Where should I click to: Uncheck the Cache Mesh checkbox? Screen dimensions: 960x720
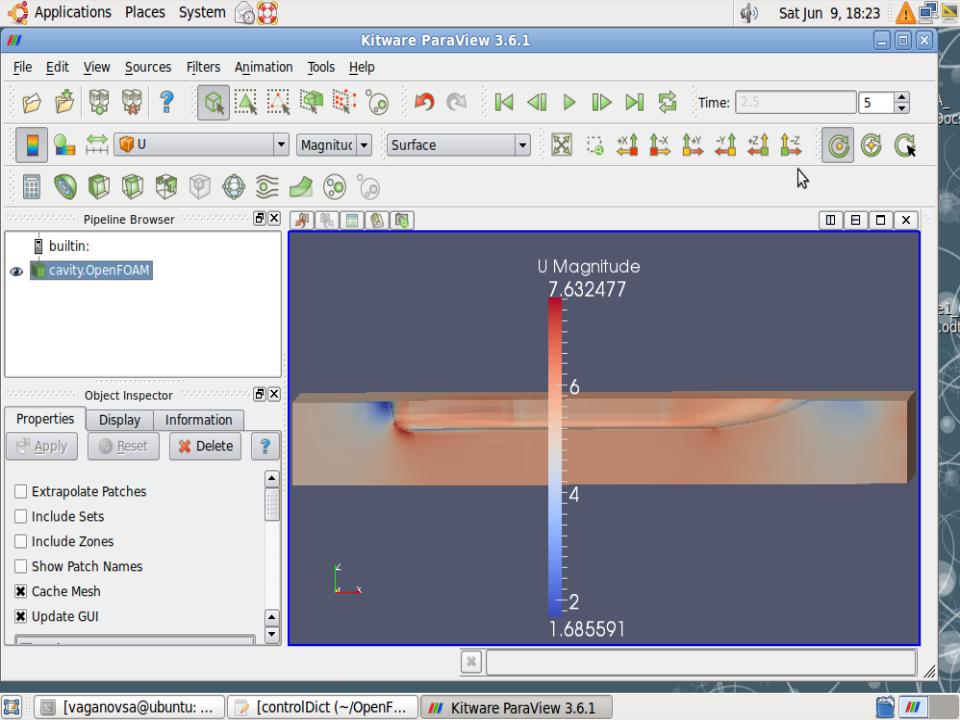(21, 591)
